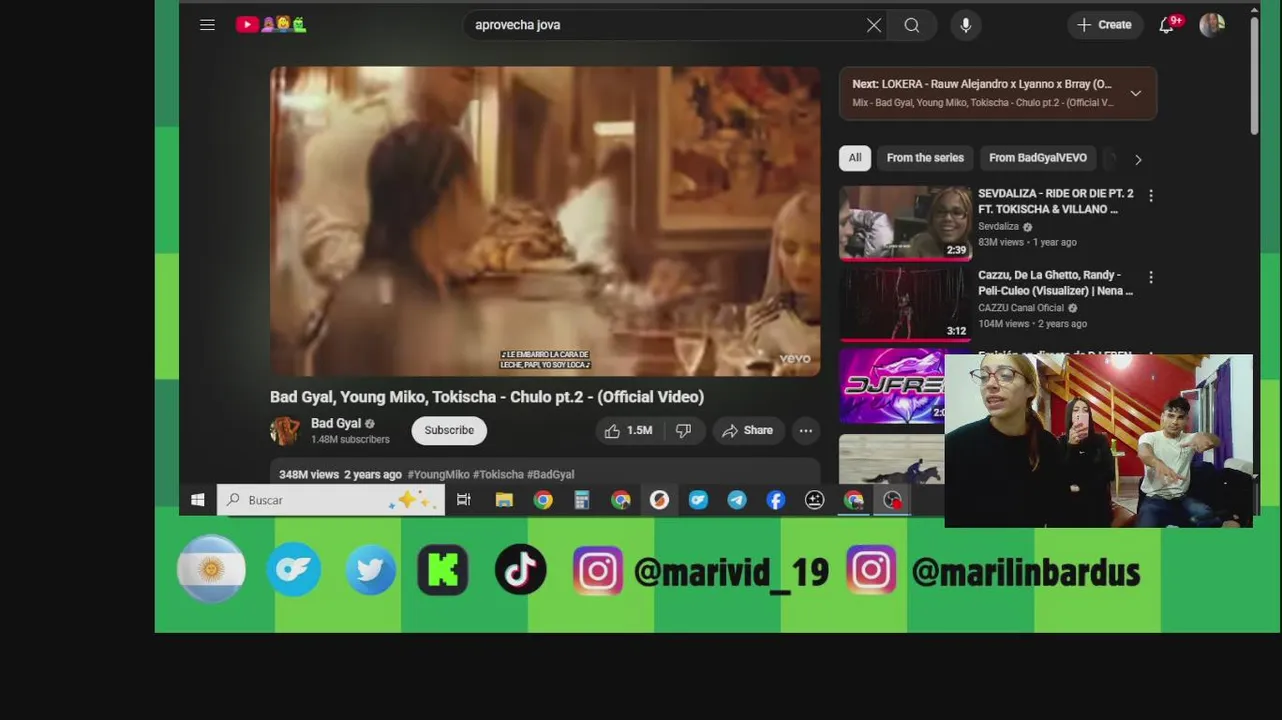
Task: Open the account avatar menu
Action: [1212, 25]
